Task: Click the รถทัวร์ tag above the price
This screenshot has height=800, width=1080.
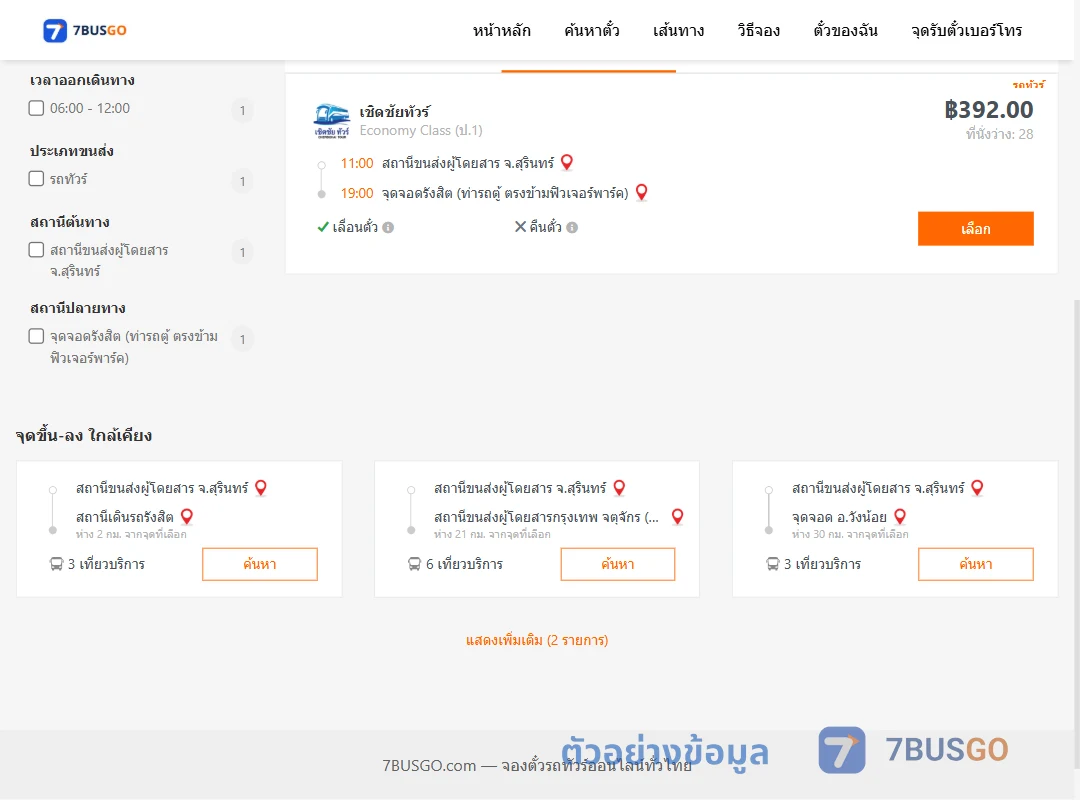Action: pyautogui.click(x=1028, y=85)
